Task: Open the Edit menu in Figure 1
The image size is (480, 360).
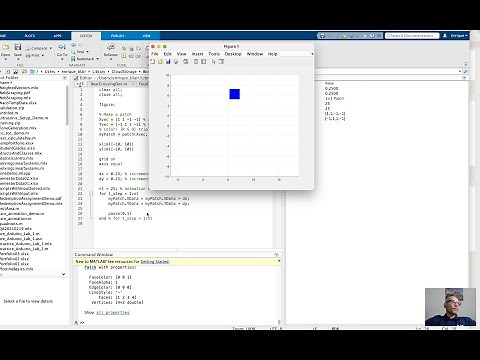Action: [x=167, y=54]
